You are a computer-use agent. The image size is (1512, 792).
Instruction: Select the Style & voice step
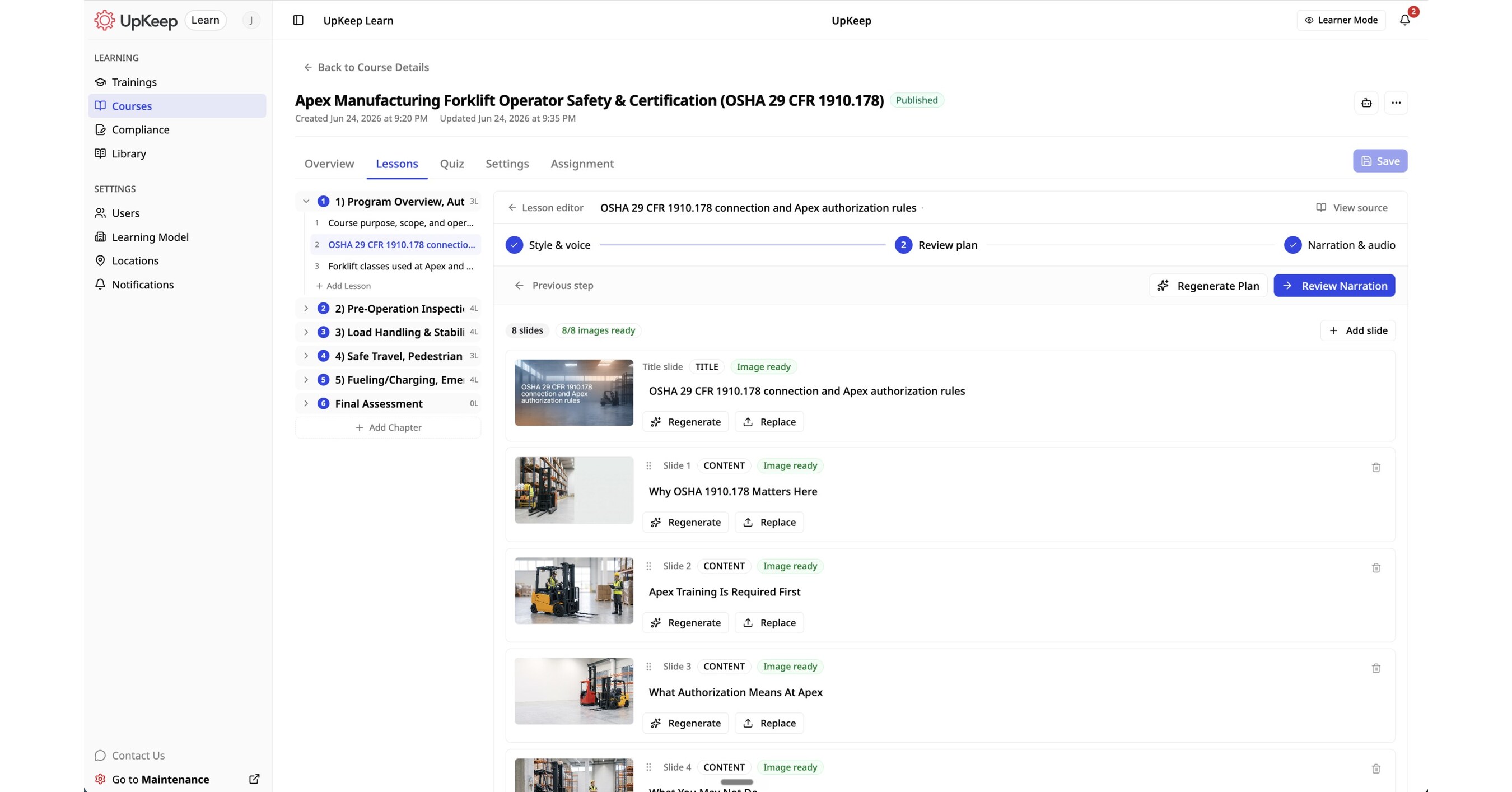pos(548,245)
